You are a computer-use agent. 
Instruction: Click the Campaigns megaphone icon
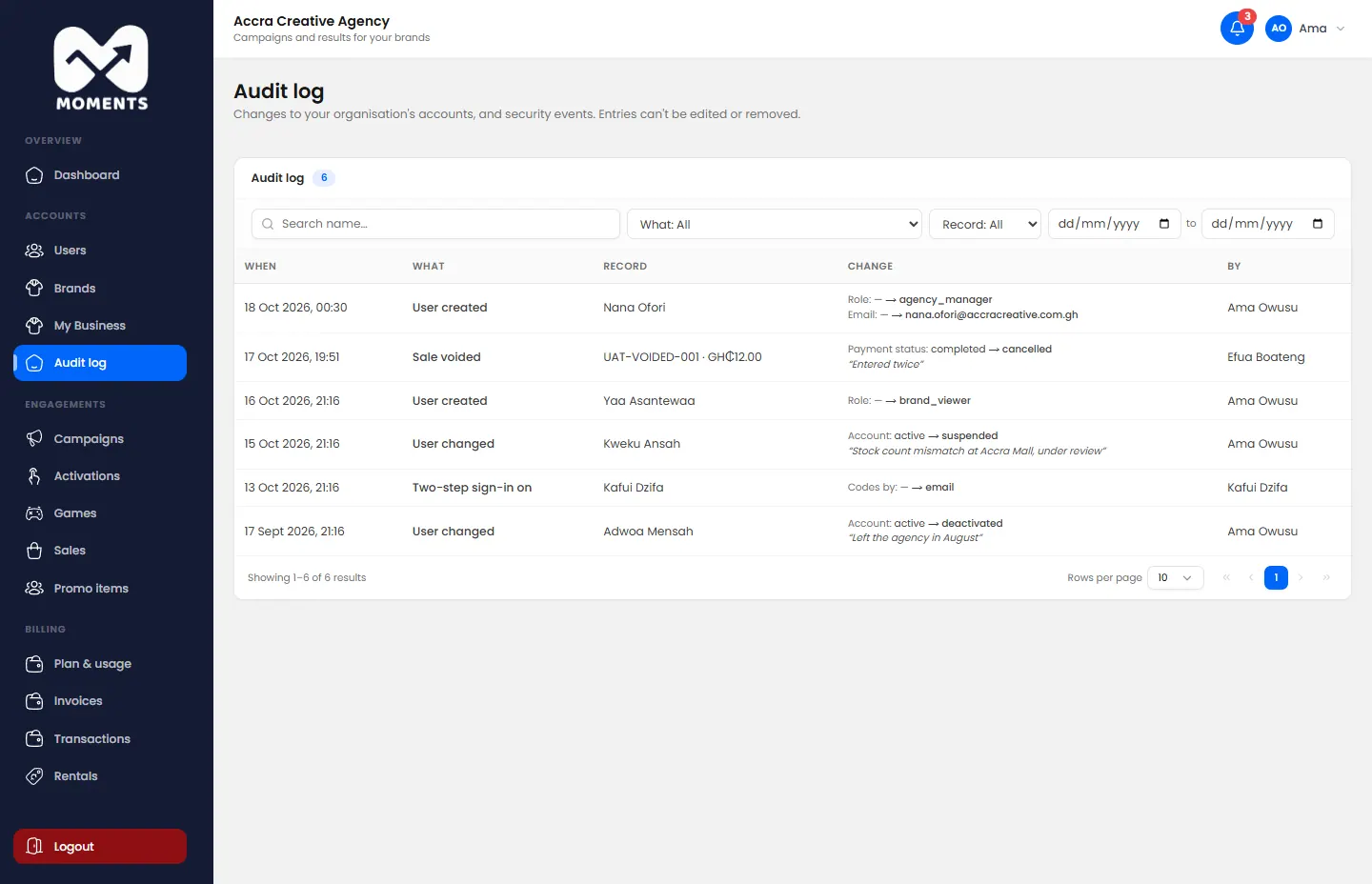point(34,438)
